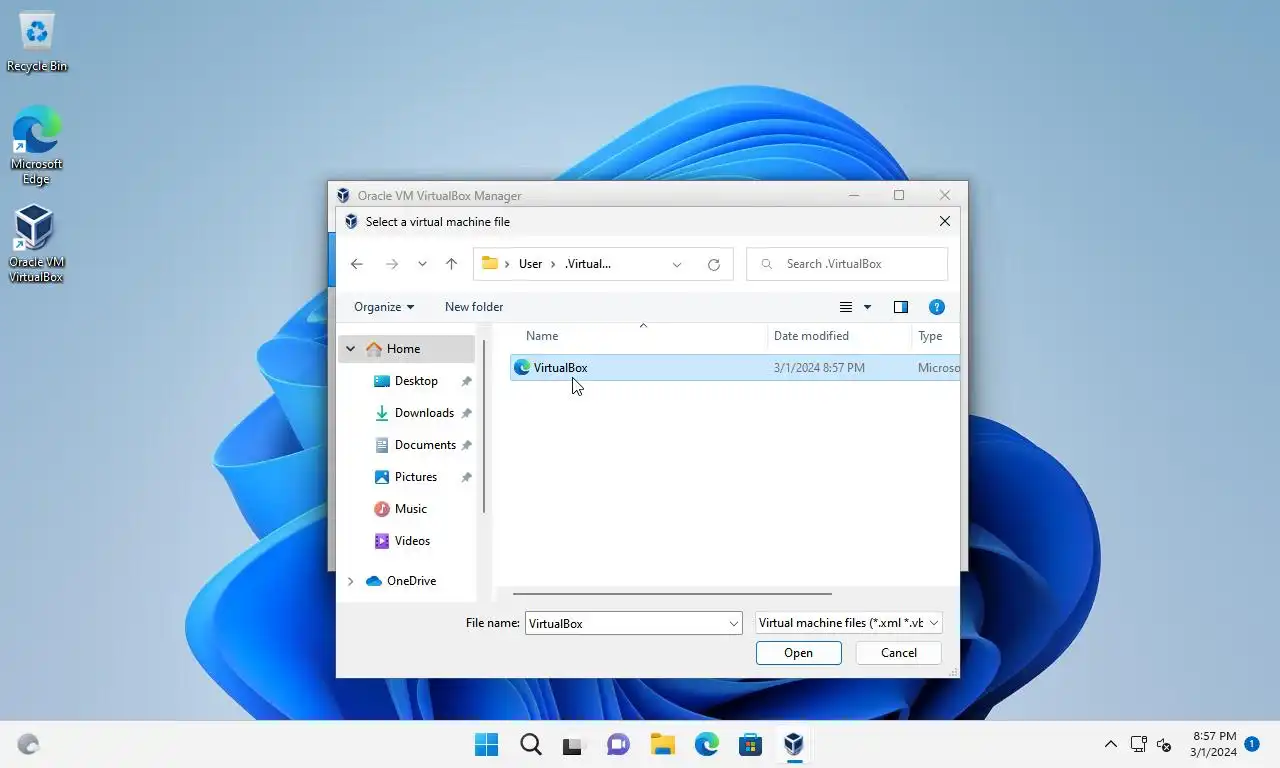Screen dimensions: 1280x768
Task: Unpin Pictures using its pin icon
Action: (466, 477)
